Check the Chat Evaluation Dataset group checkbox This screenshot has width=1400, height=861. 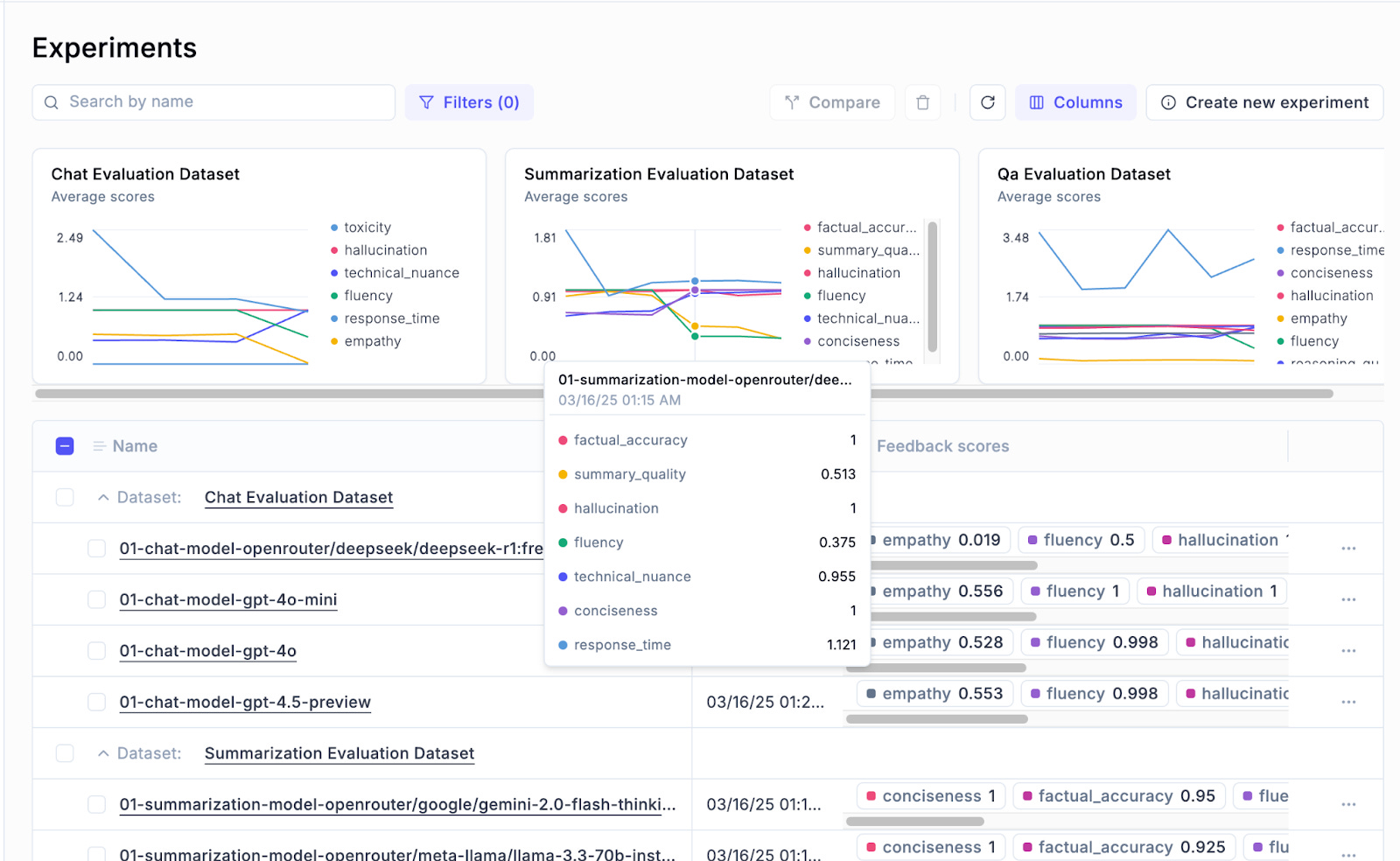[65, 497]
